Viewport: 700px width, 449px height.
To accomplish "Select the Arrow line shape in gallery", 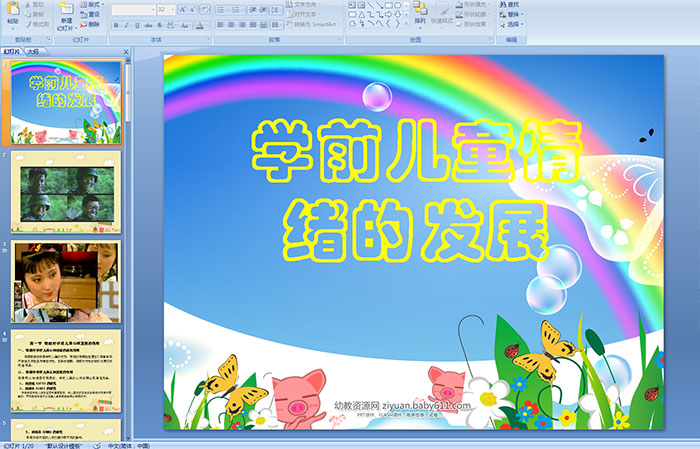I will (x=379, y=5).
